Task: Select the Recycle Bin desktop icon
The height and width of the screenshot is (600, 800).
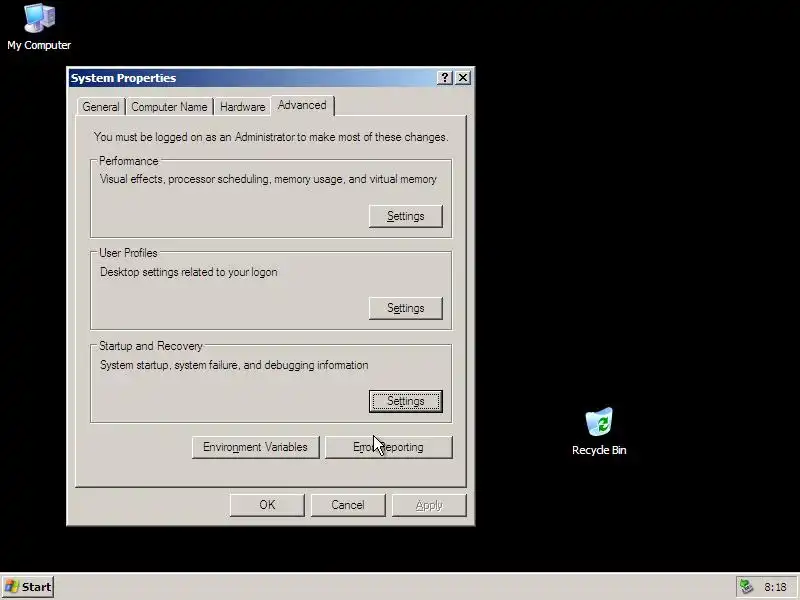Action: (x=599, y=432)
